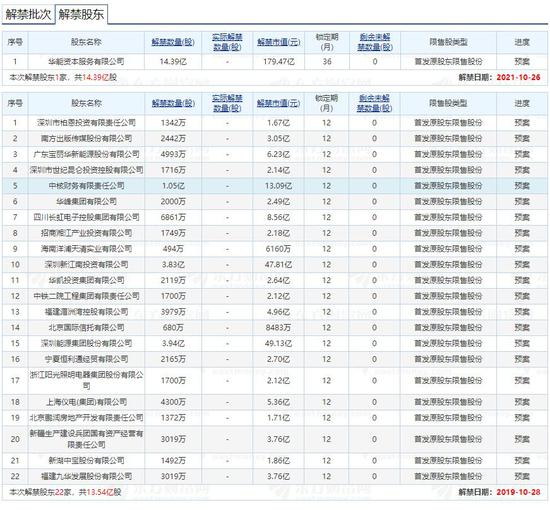550x510 pixels.
Task: Click the 1.05亿 quantity cell
Action: point(173,186)
